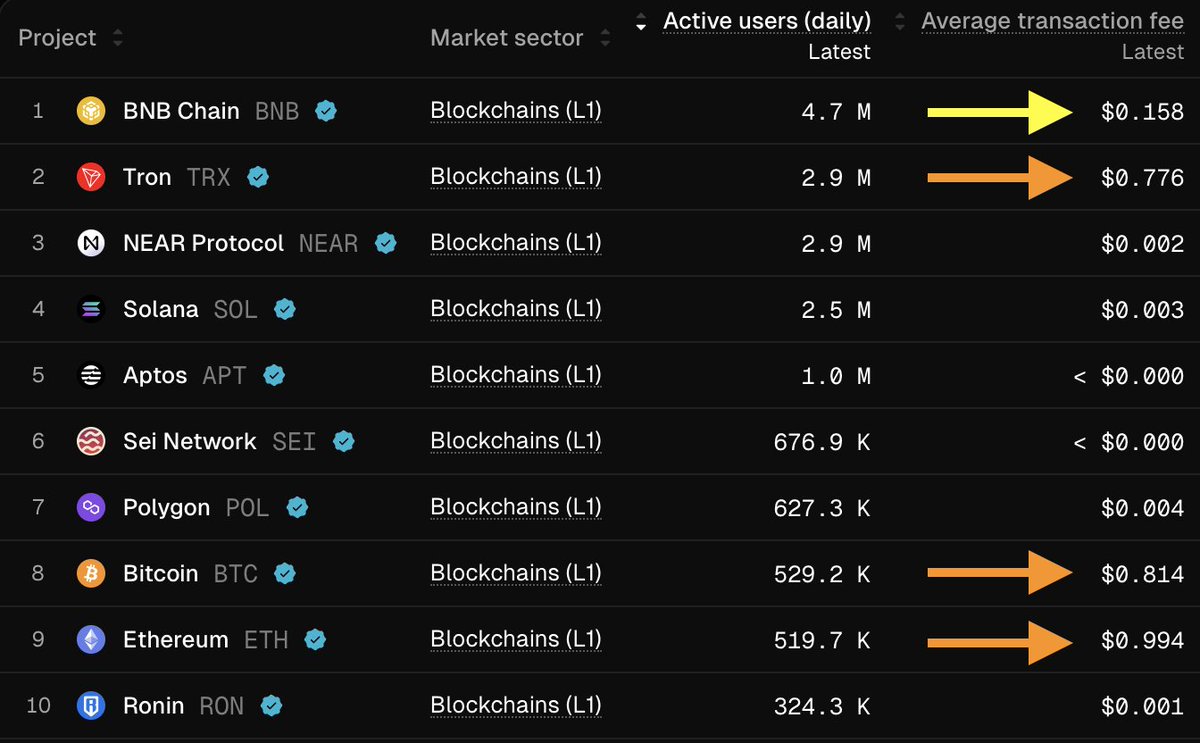1200x743 pixels.
Task: Open the NEAR Protocol project name
Action: [x=203, y=243]
